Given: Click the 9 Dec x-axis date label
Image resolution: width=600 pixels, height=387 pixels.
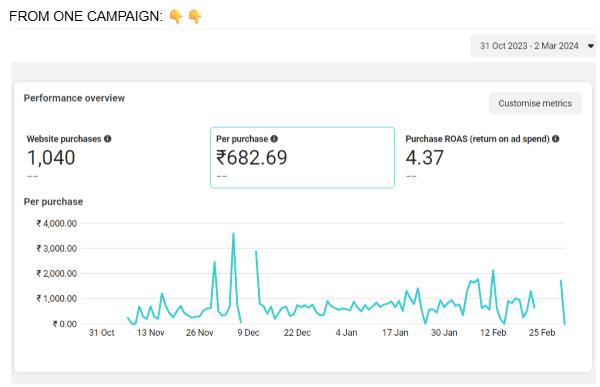Looking at the screenshot, I should (248, 333).
